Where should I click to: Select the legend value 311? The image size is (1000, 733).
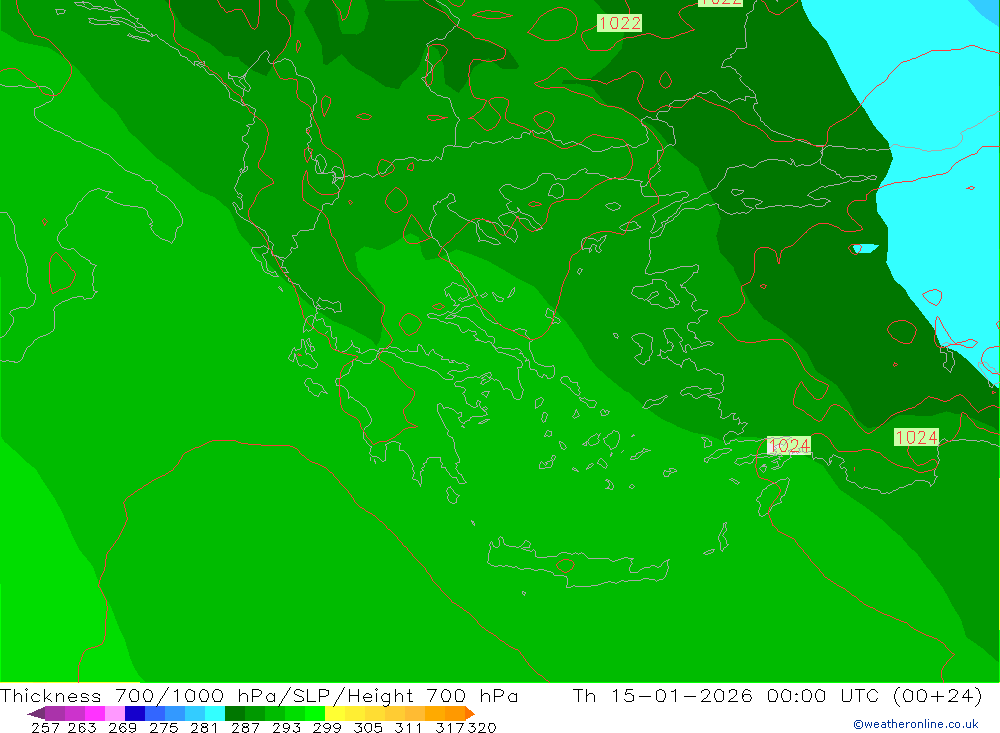pyautogui.click(x=408, y=727)
